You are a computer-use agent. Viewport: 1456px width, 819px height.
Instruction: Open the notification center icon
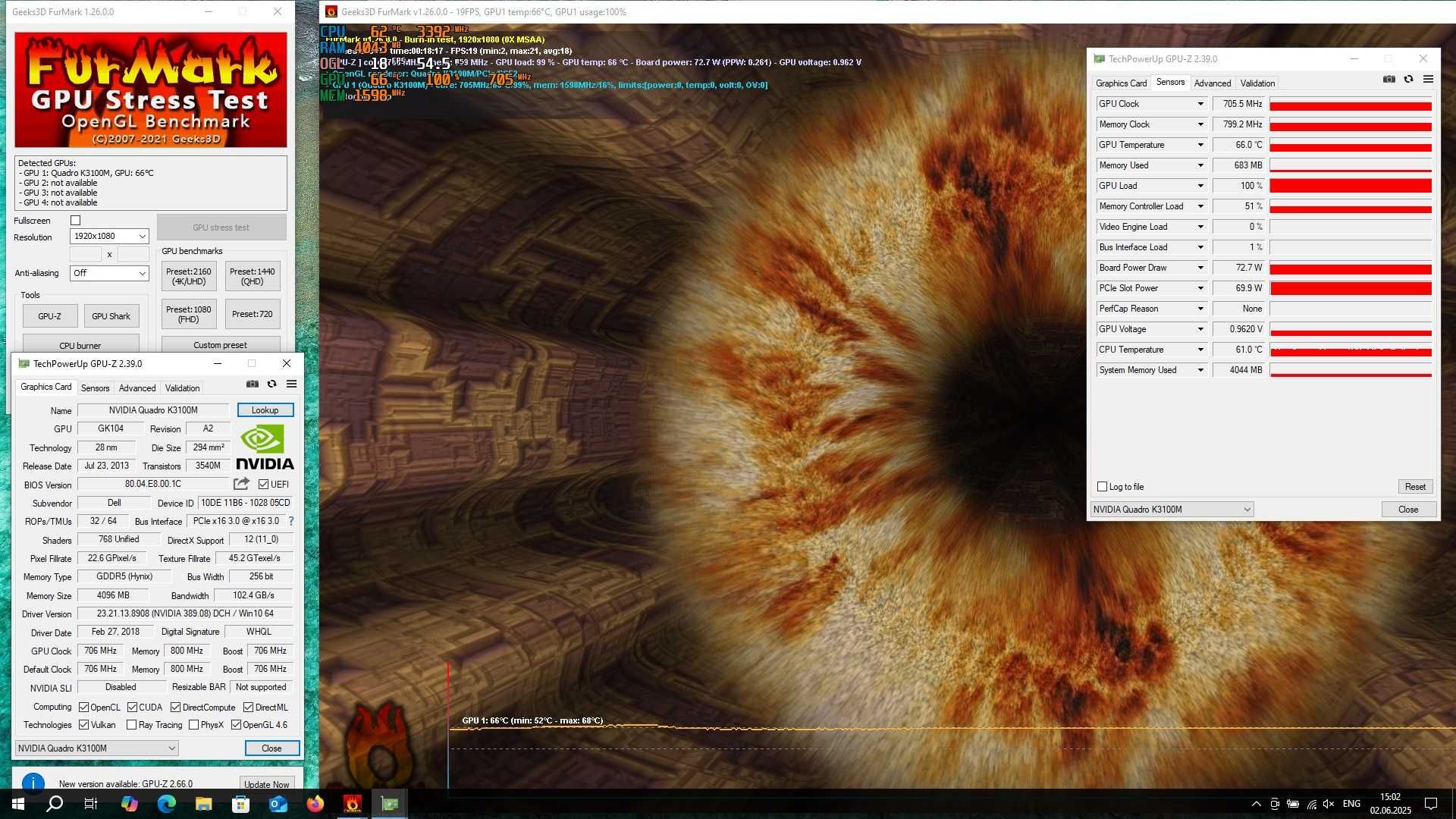(x=1431, y=804)
